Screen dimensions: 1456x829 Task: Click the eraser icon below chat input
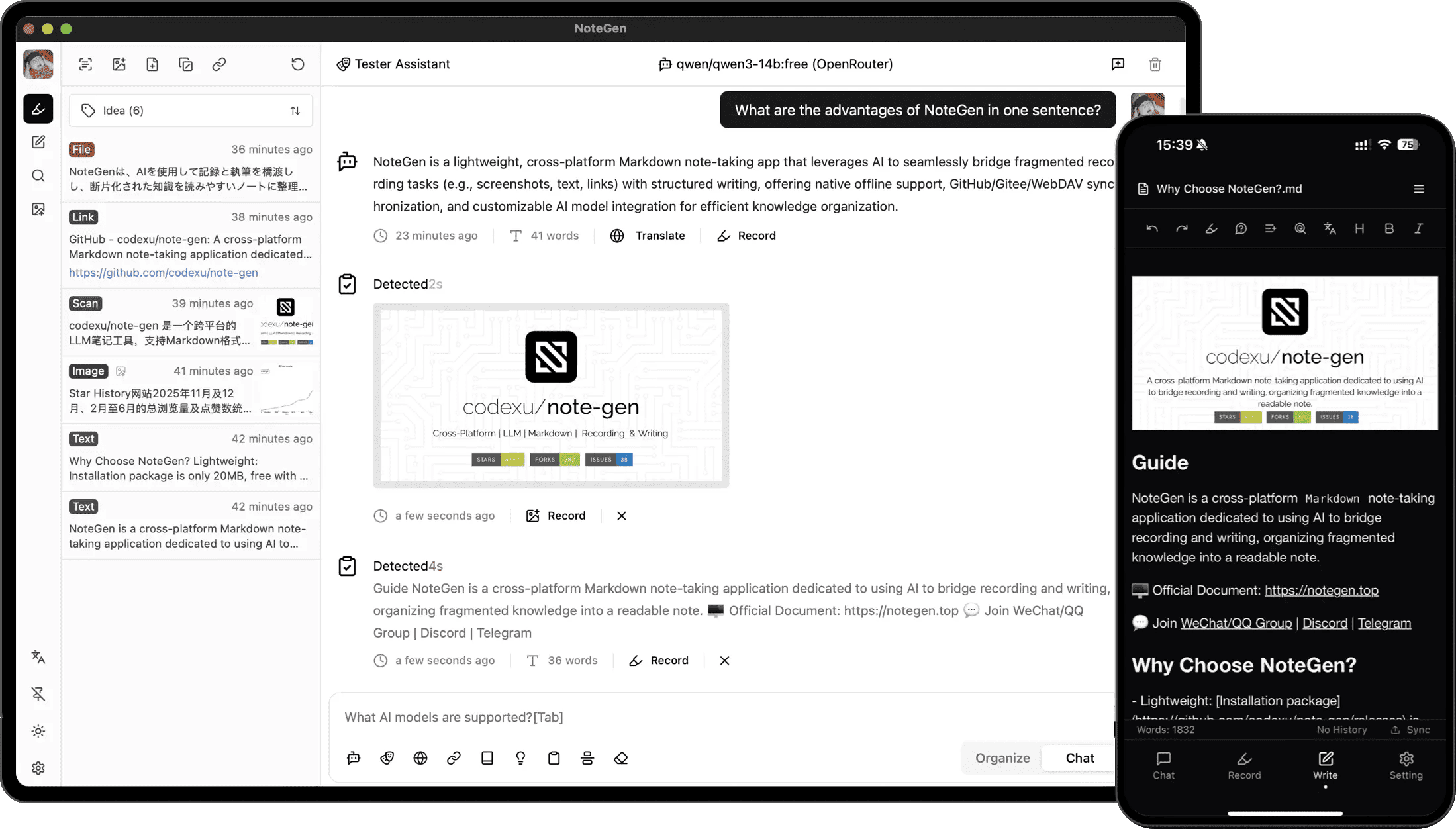[620, 758]
